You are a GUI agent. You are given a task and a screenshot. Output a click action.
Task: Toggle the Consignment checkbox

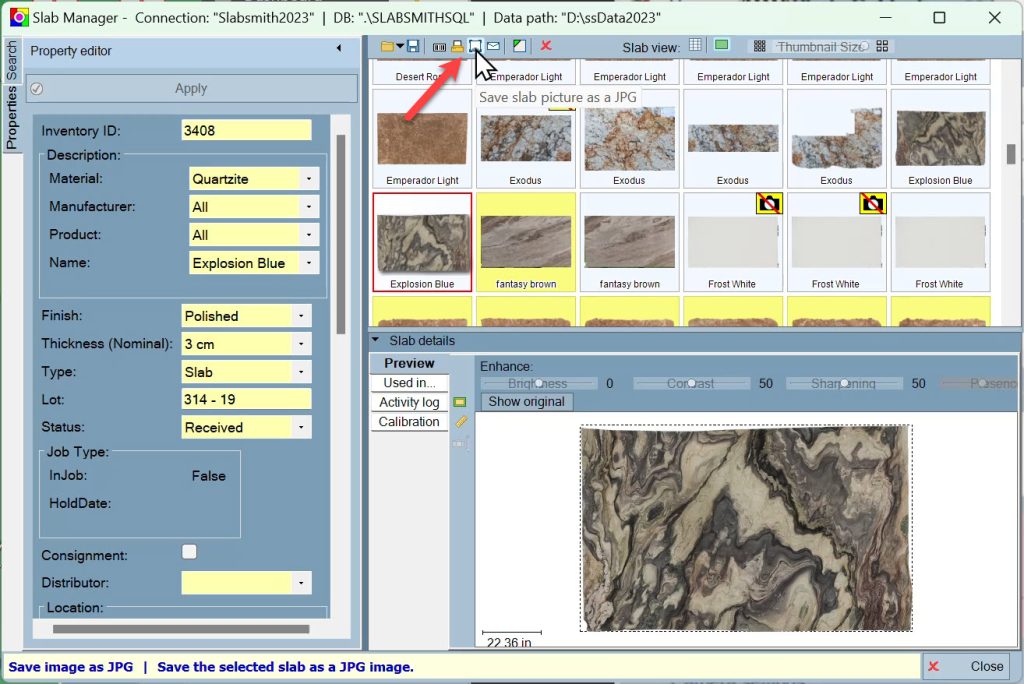pos(189,552)
